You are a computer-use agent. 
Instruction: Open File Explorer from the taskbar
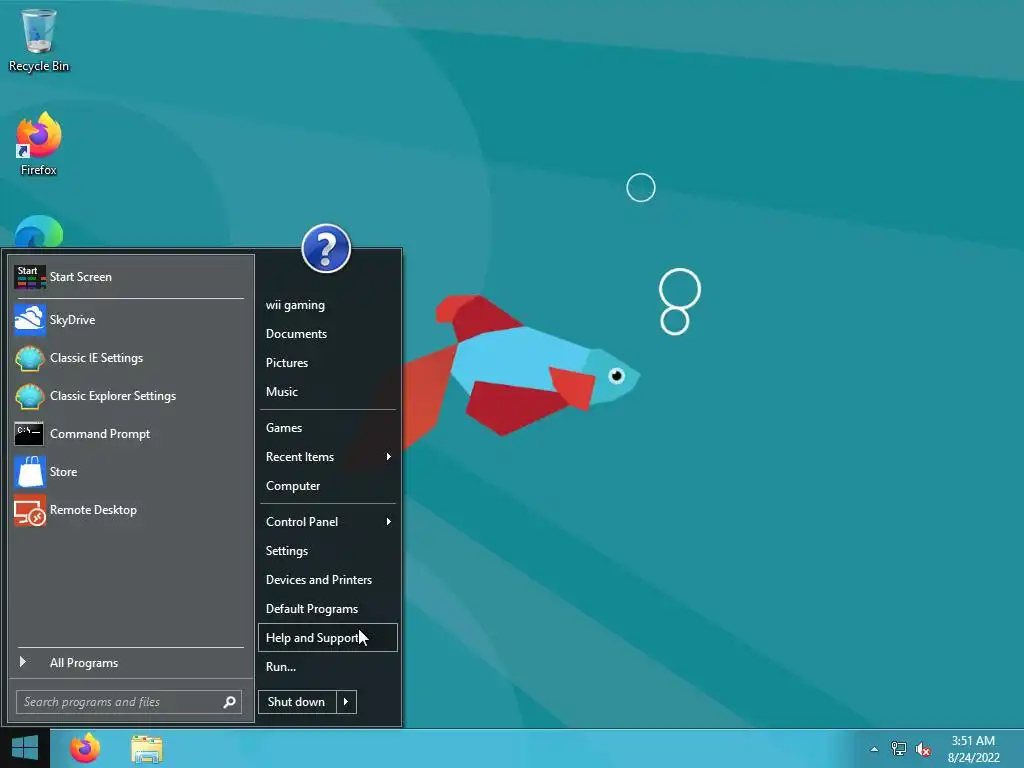pos(146,749)
